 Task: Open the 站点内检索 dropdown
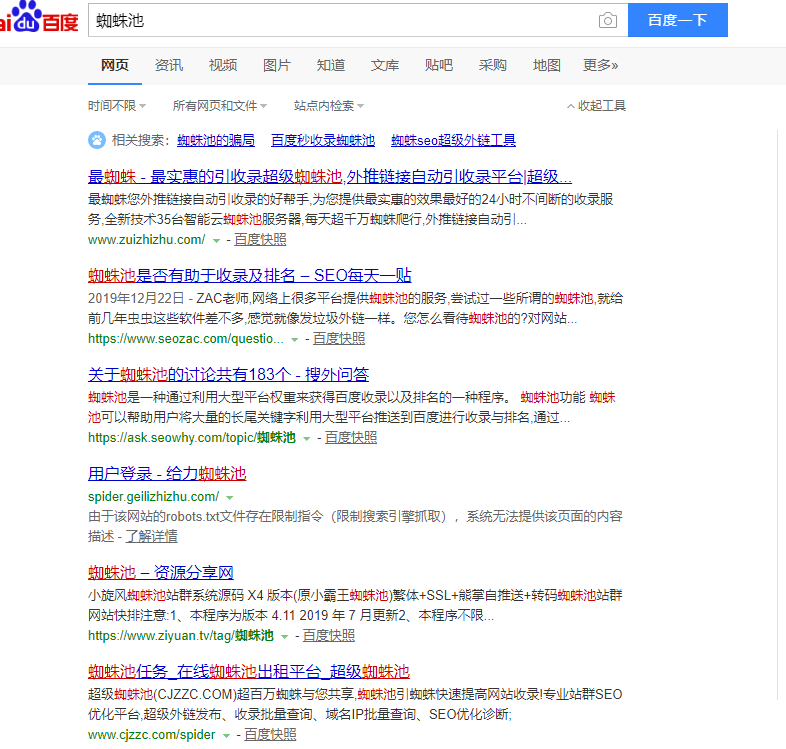pyautogui.click(x=329, y=106)
